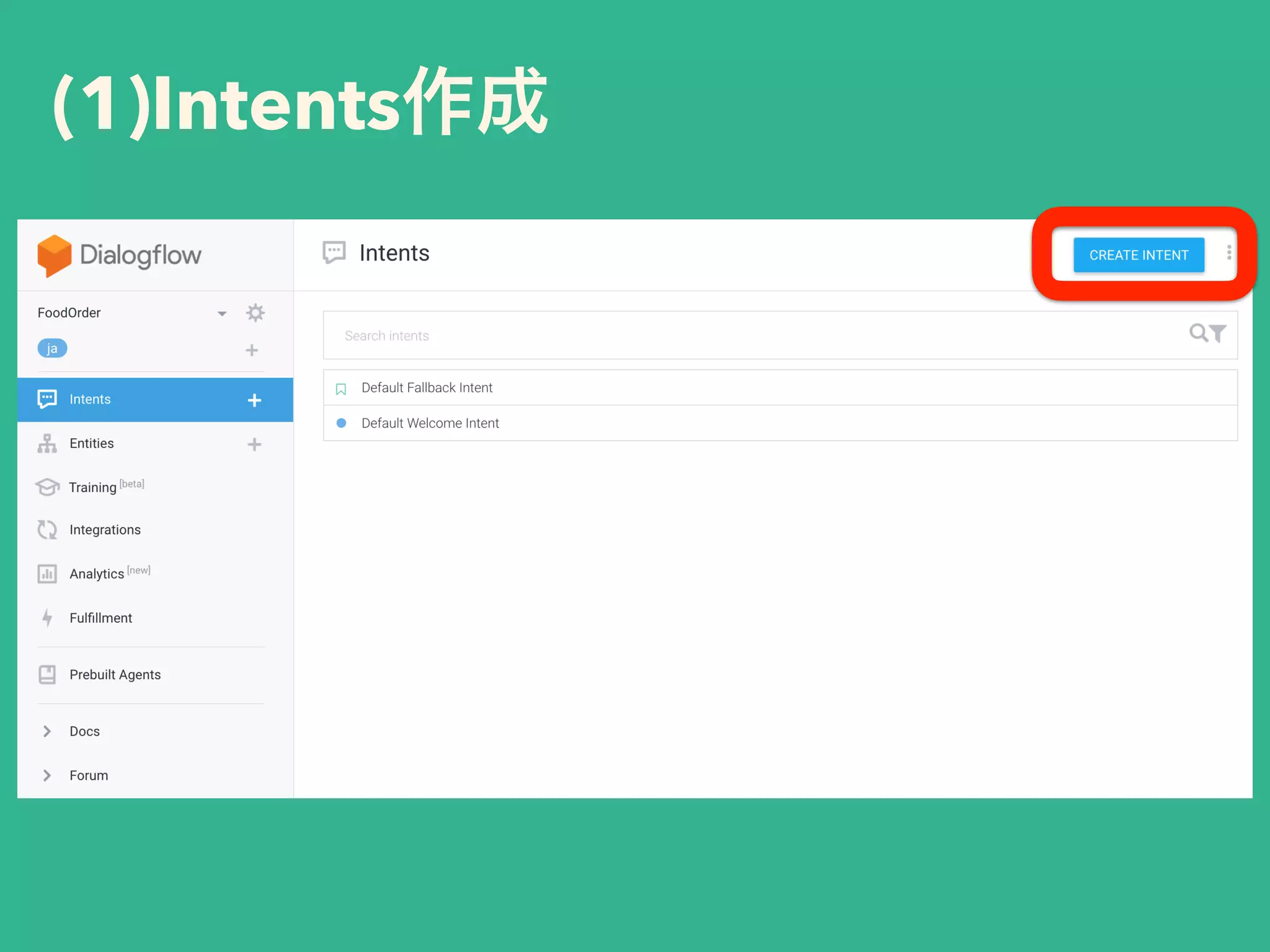Screen dimensions: 1270x952
Task: Click the Intents sidebar chat icon
Action: pos(47,399)
